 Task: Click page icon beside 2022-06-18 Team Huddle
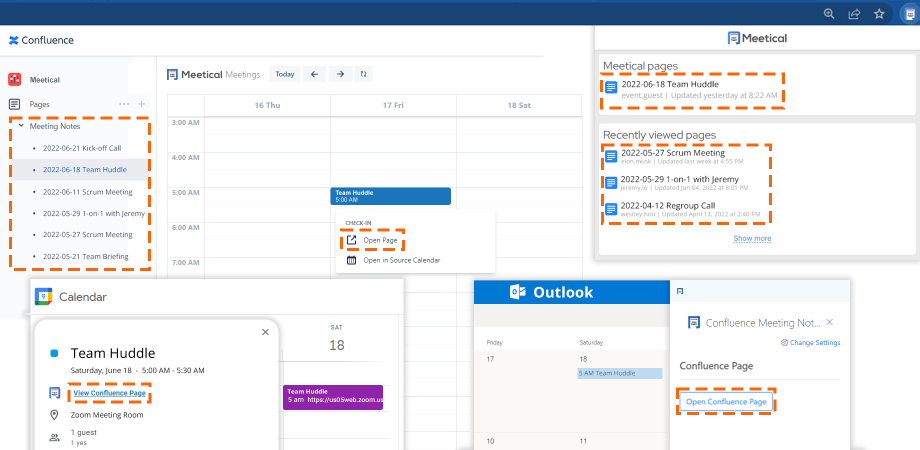[611, 88]
